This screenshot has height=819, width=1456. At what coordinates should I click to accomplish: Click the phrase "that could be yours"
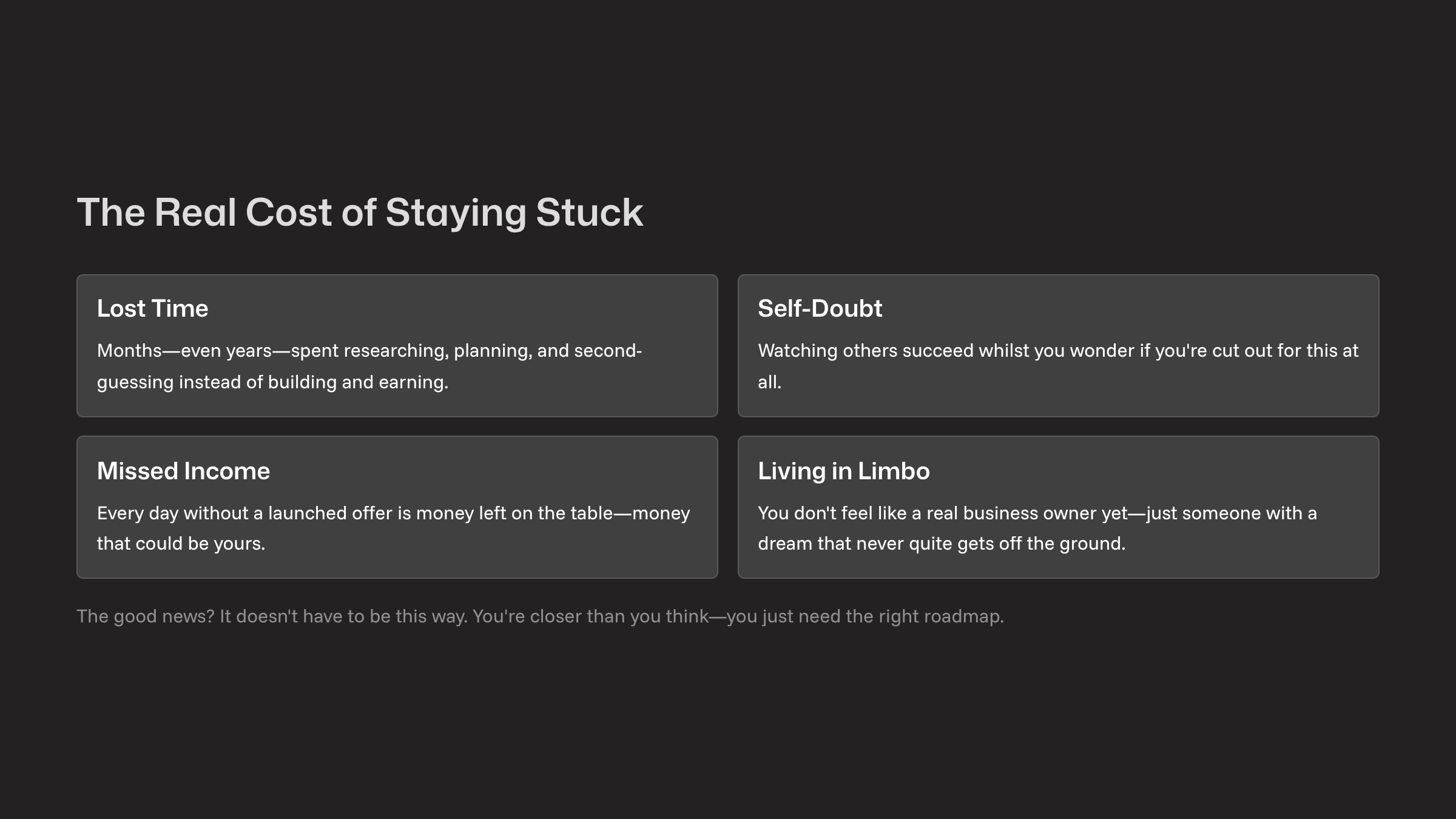180,544
